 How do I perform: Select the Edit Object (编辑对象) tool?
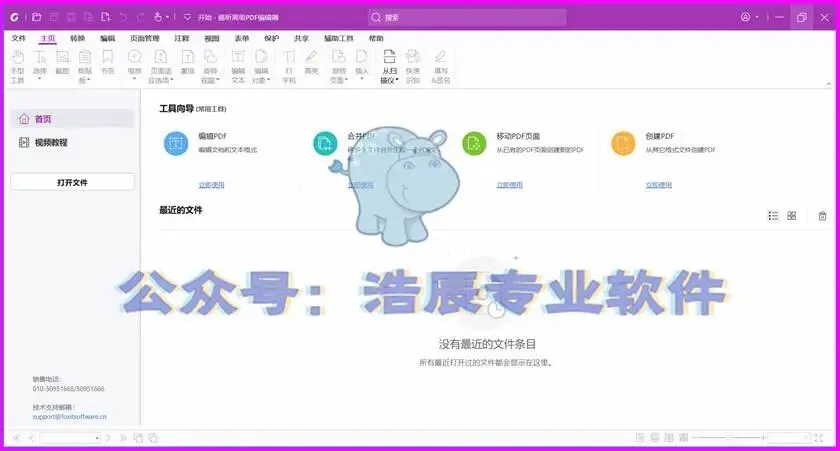(x=261, y=66)
